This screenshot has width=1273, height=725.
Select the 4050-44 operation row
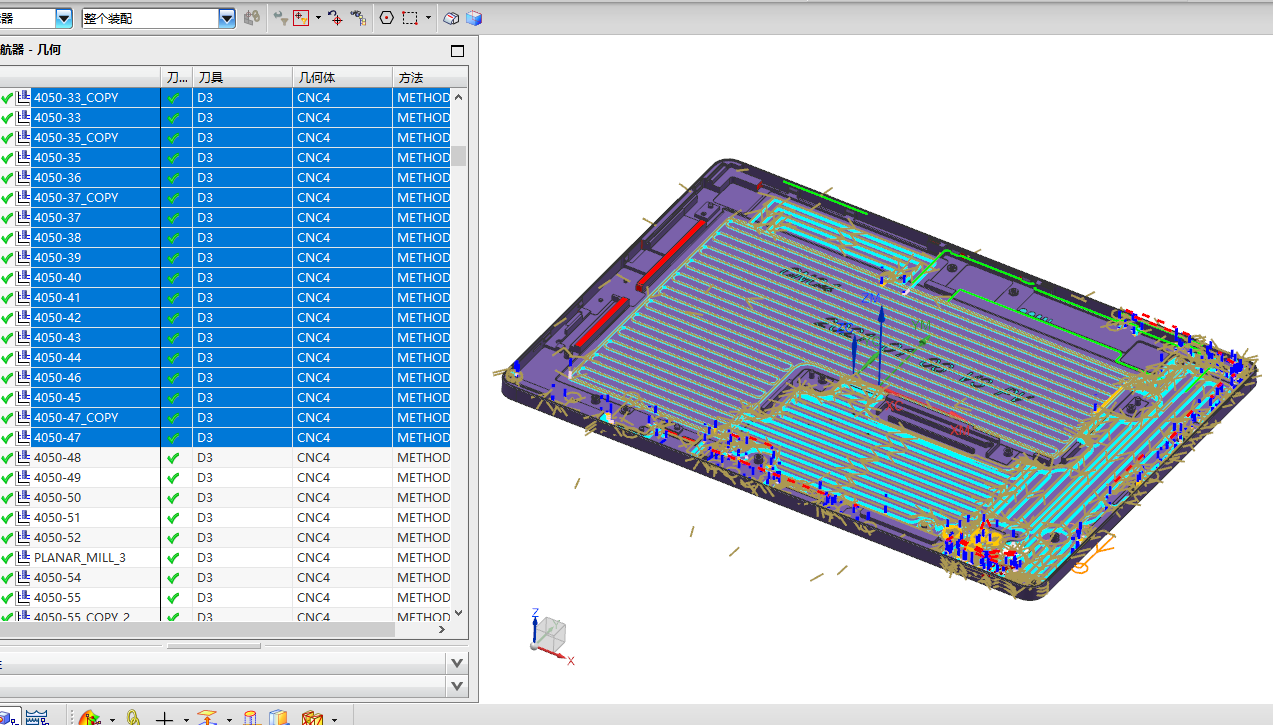tap(58, 358)
